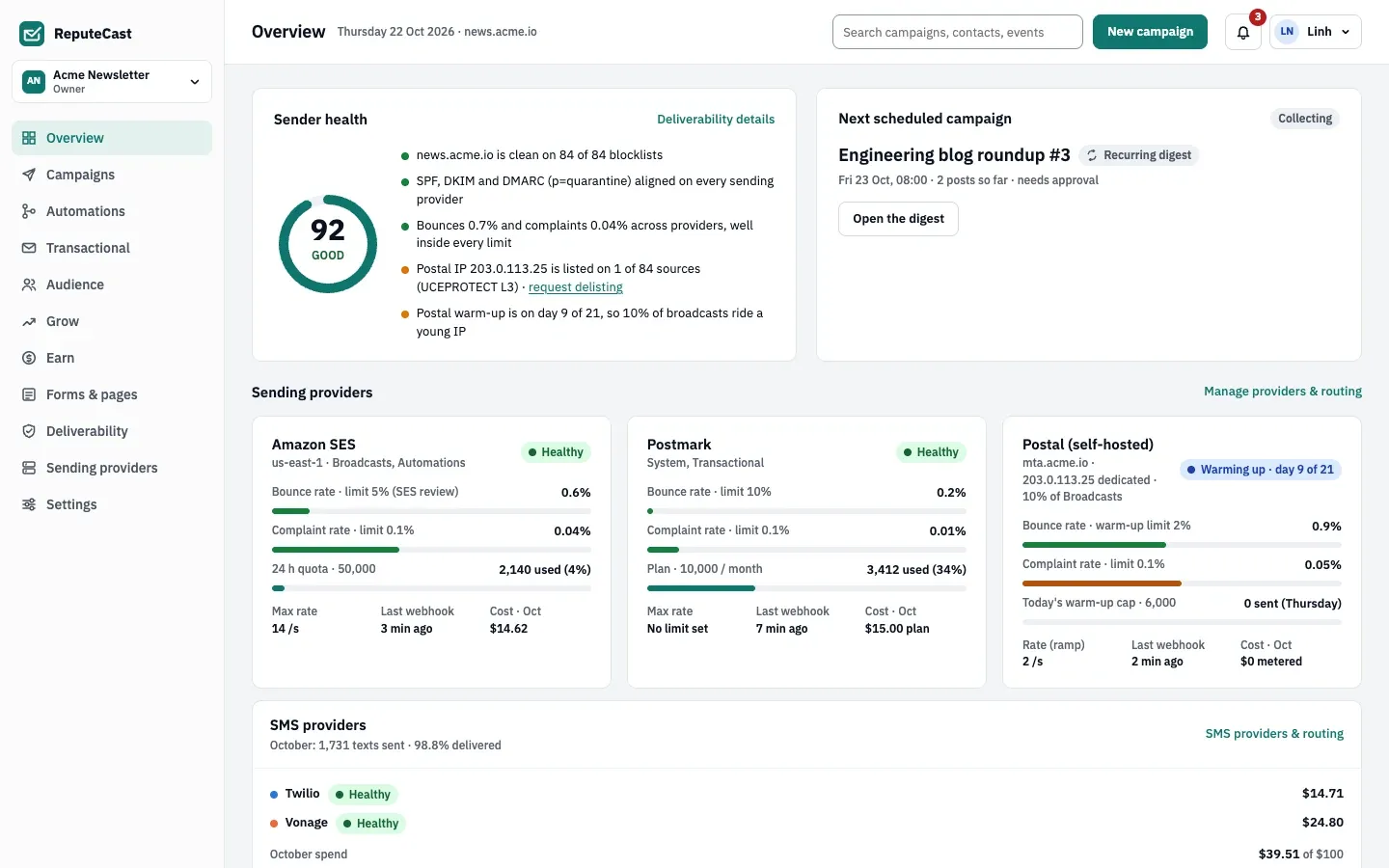Click the Vonage Healthy badge

(x=371, y=824)
